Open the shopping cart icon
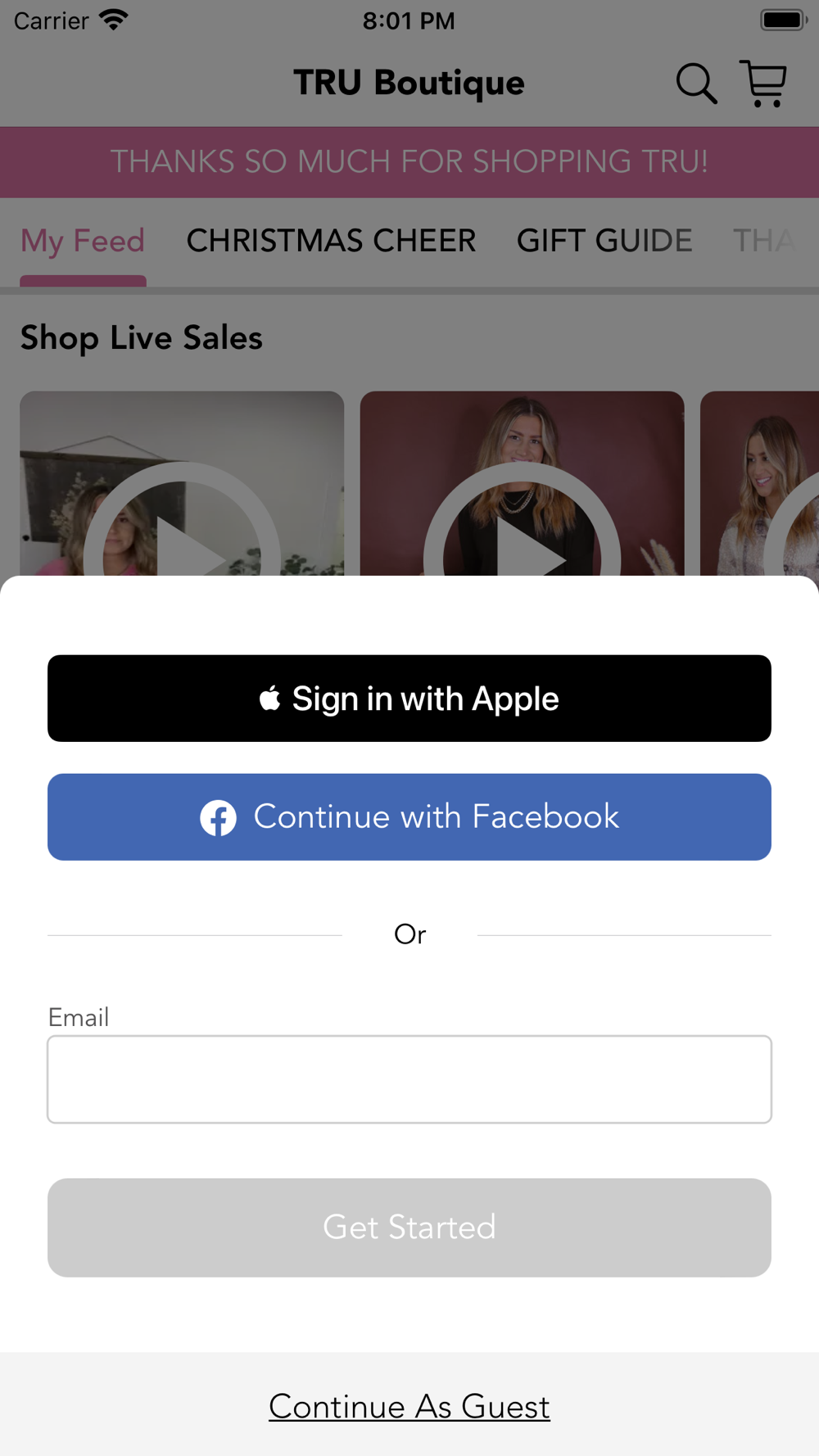This screenshot has width=819, height=1456. (763, 83)
